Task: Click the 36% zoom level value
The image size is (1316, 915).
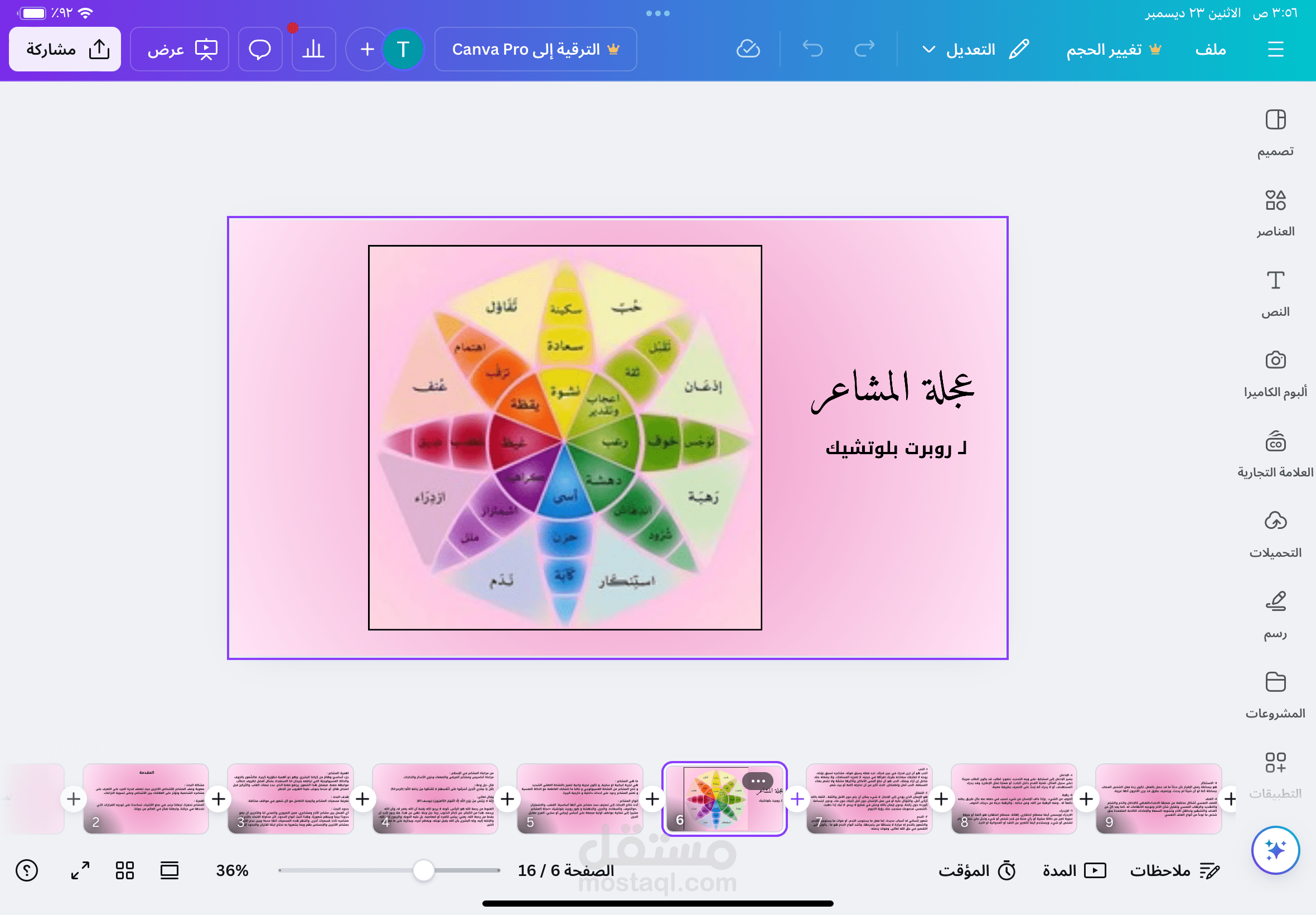Action: click(232, 870)
